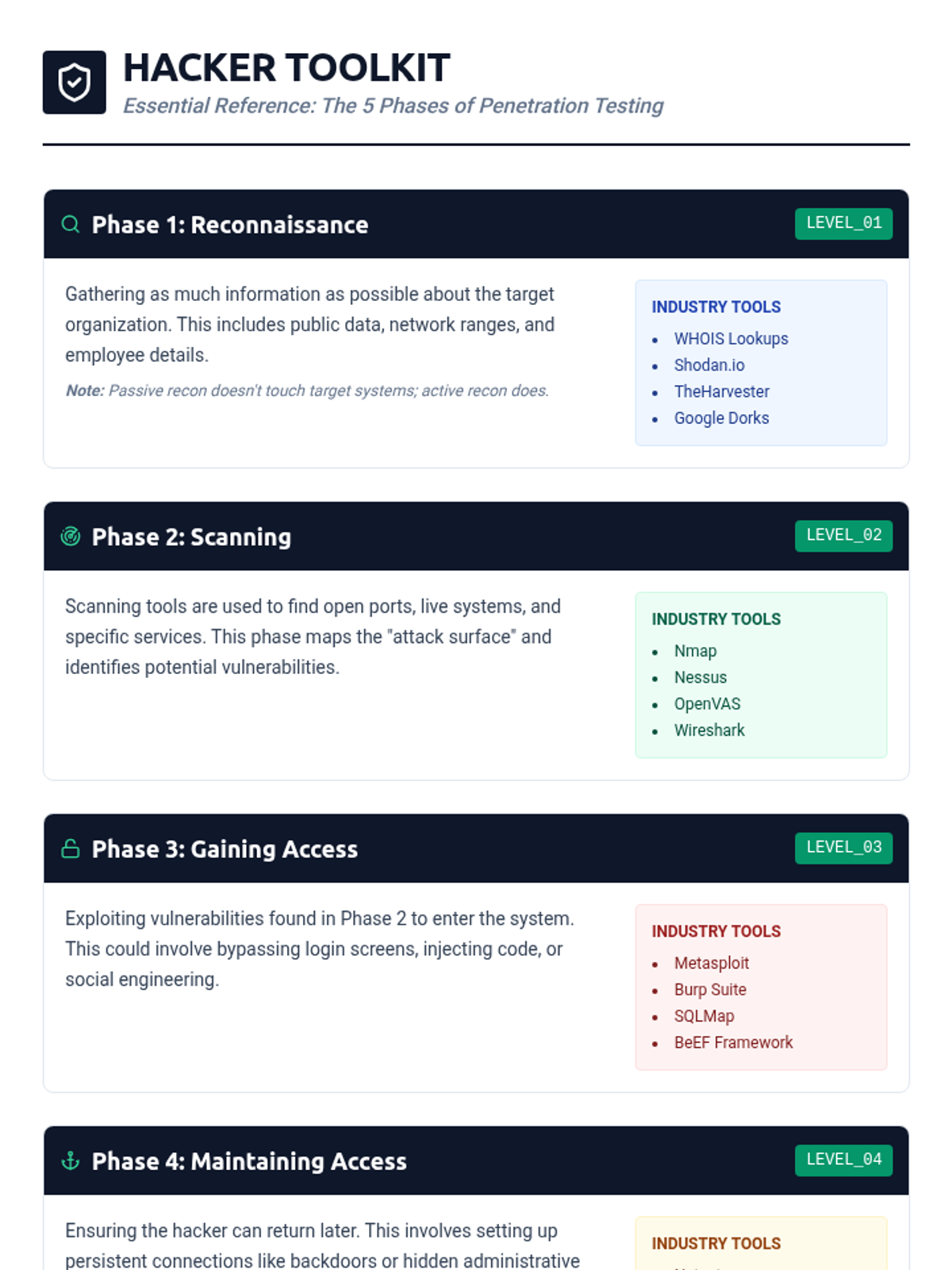Click the Maintaining Access anchor icon
Image resolution: width=952 pixels, height=1270 pixels.
tap(71, 1161)
